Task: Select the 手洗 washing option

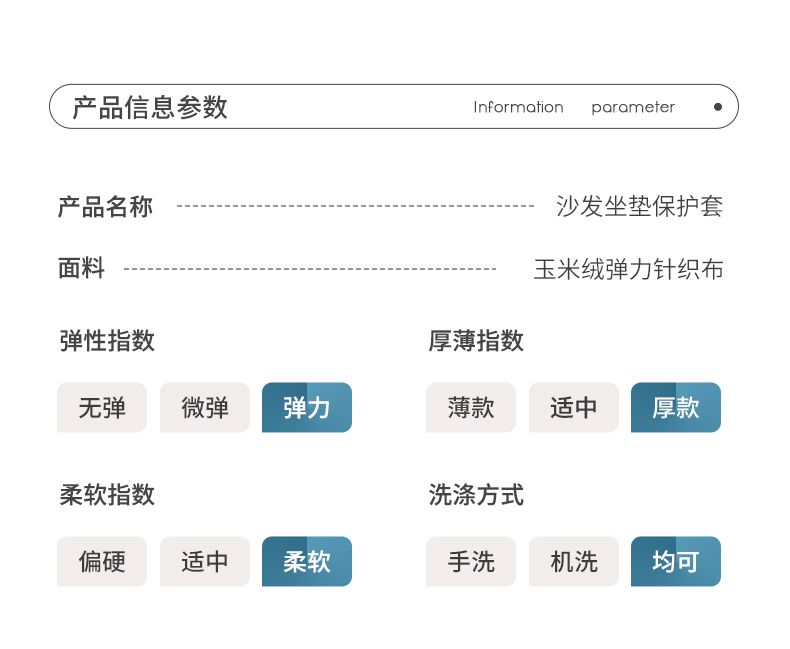Action: coord(471,562)
